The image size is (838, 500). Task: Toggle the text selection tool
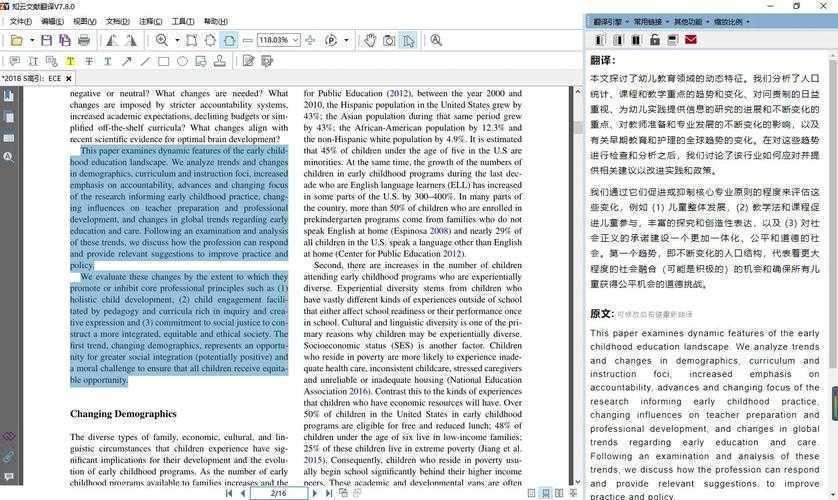[x=408, y=41]
